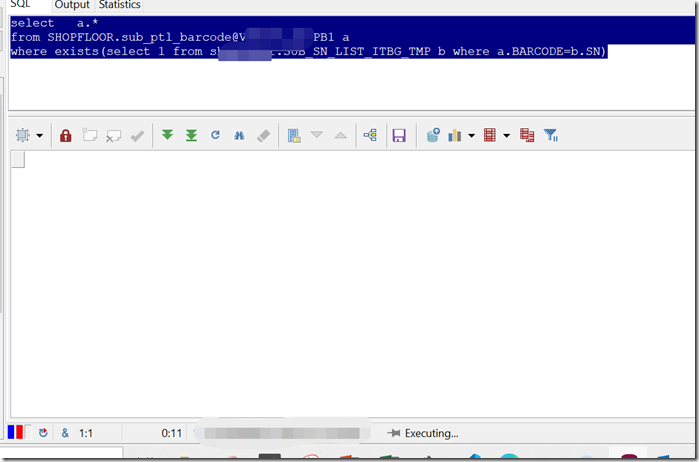Click the 0:11 elapsed time text
699x462 pixels.
pos(172,433)
